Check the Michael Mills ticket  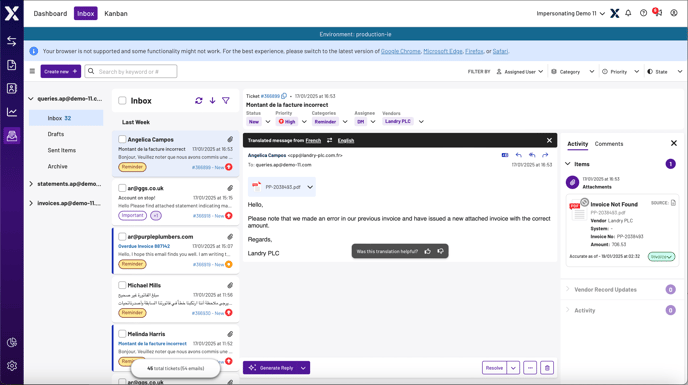(x=122, y=285)
